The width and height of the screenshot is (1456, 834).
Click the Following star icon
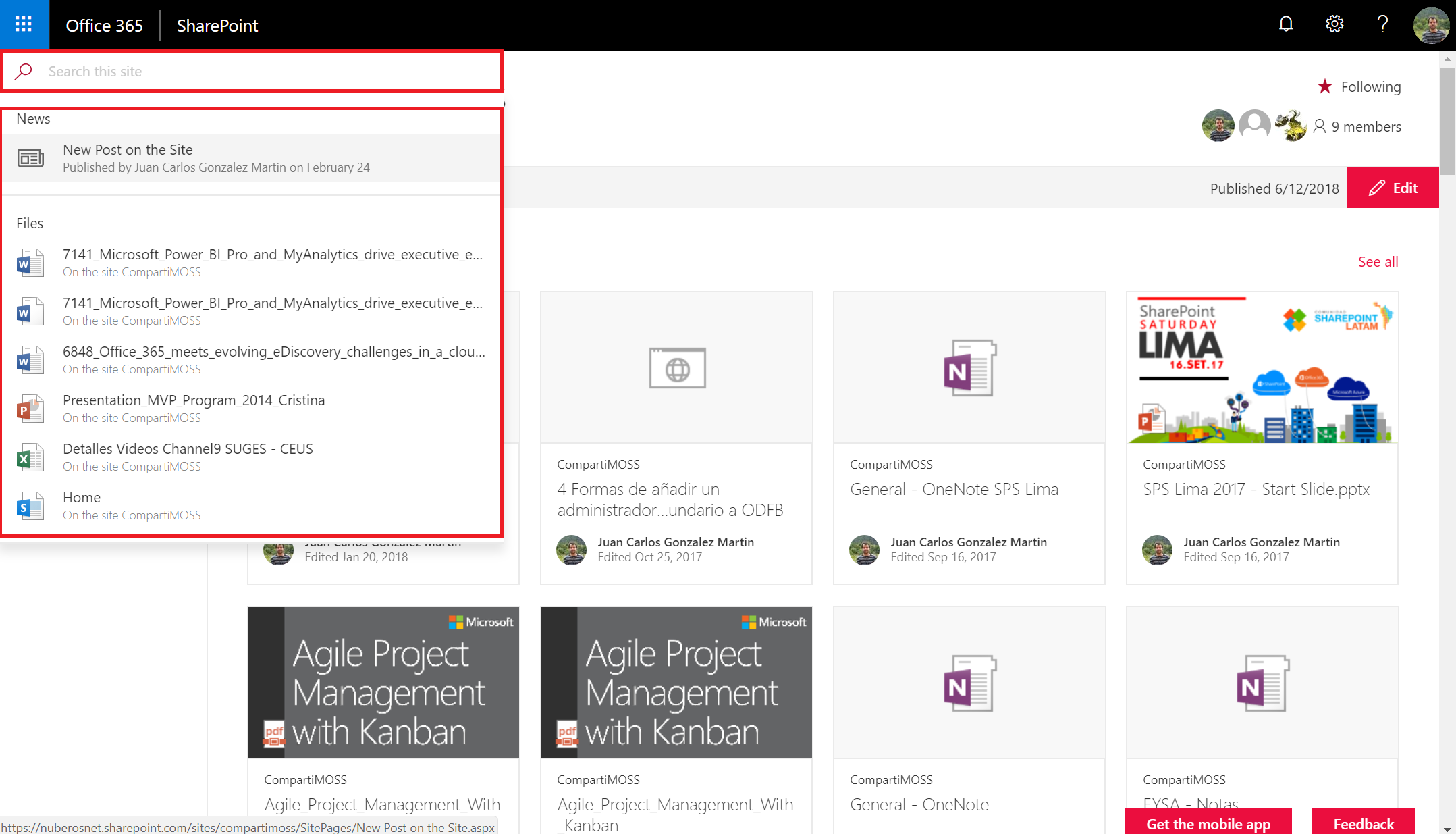click(1325, 86)
